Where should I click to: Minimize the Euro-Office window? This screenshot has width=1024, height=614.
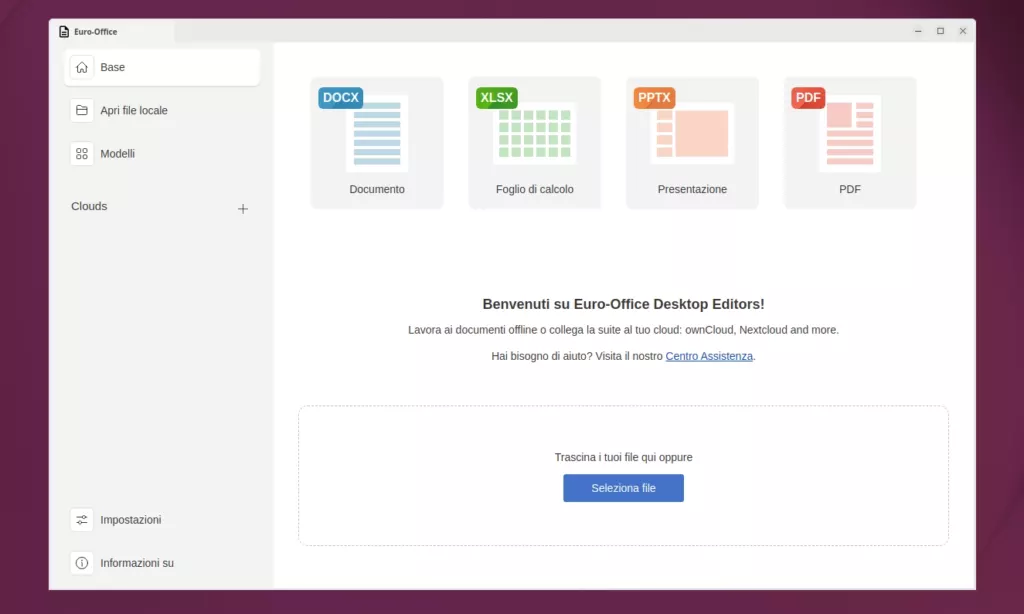[x=918, y=31]
